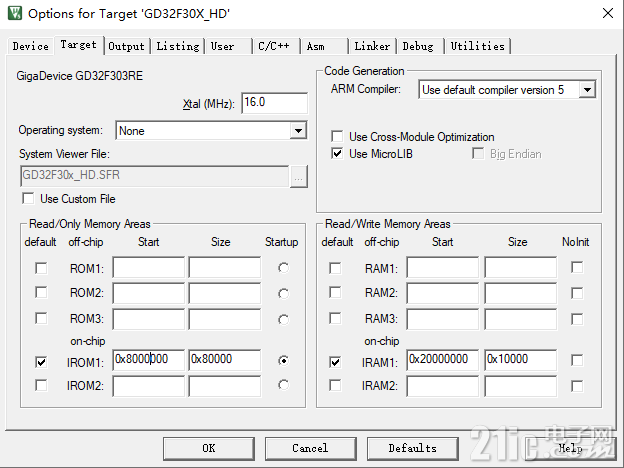Click the ROM1 Start address field

(148, 267)
